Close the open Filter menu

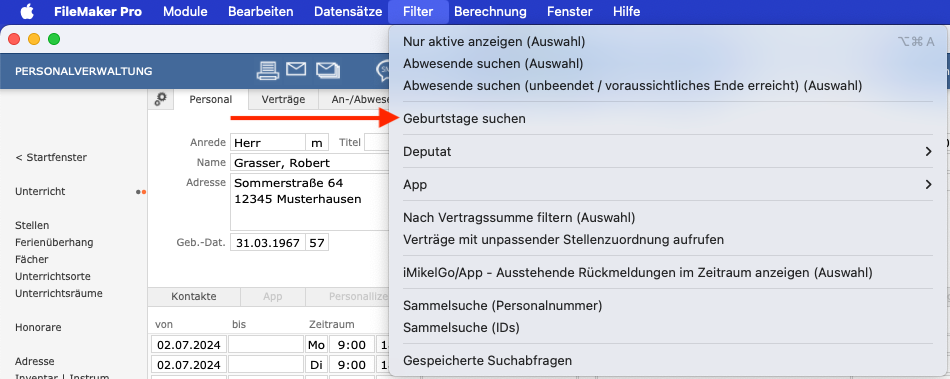pyautogui.click(x=419, y=12)
